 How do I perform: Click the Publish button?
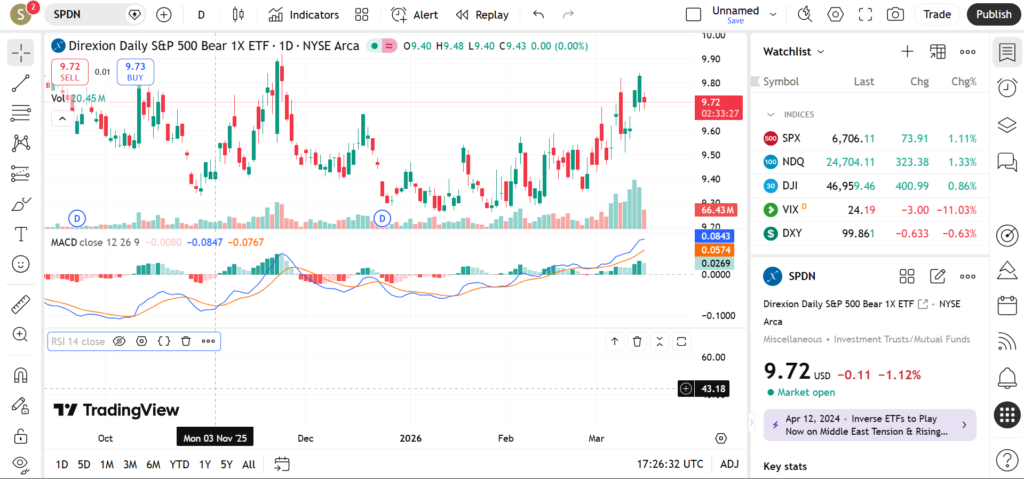[x=993, y=15]
